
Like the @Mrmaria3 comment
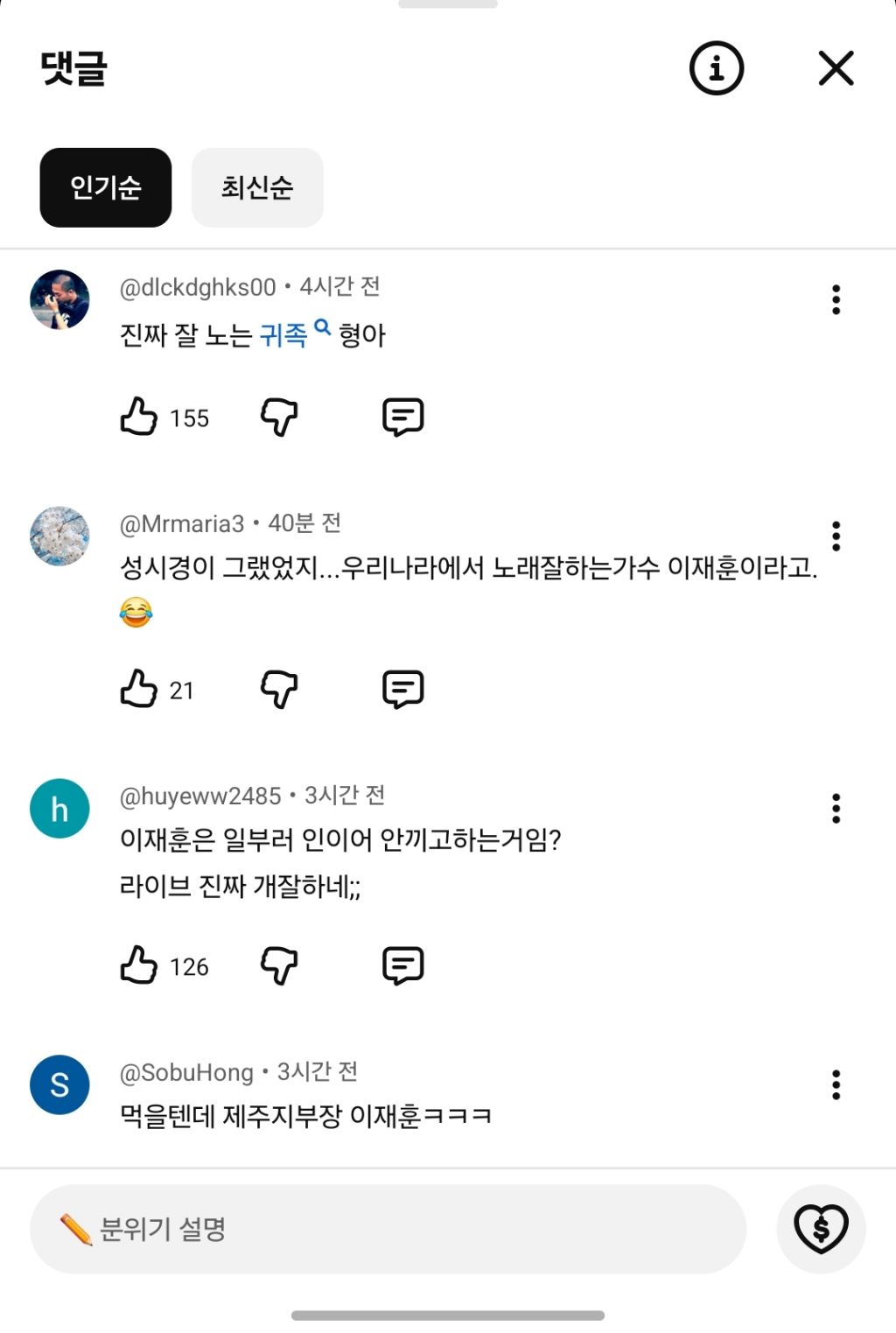(139, 689)
